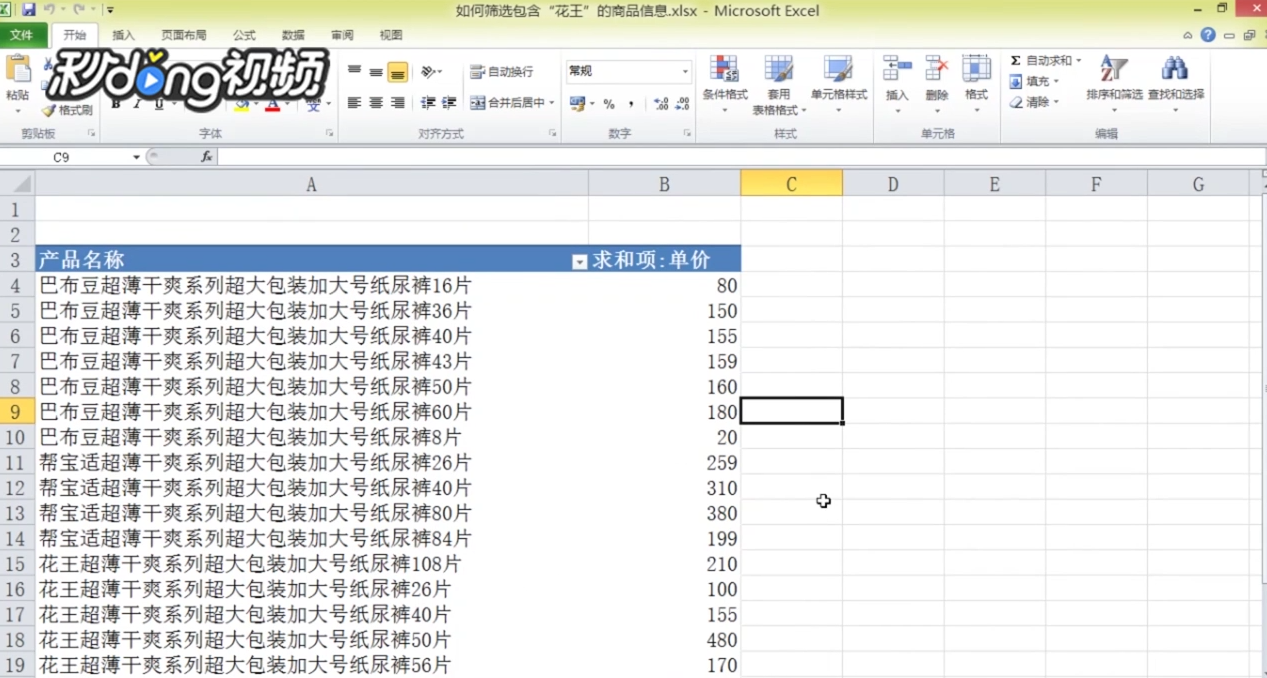Open Find and Select (查找和选择)
Screen dimensions: 1267x678
1176,84
